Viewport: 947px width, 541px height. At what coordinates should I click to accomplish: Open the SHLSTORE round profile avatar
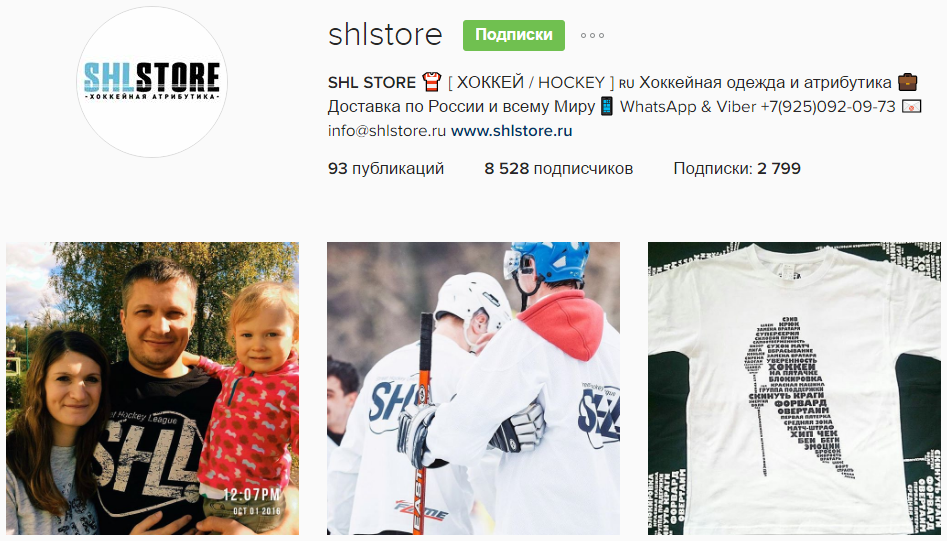click(152, 82)
